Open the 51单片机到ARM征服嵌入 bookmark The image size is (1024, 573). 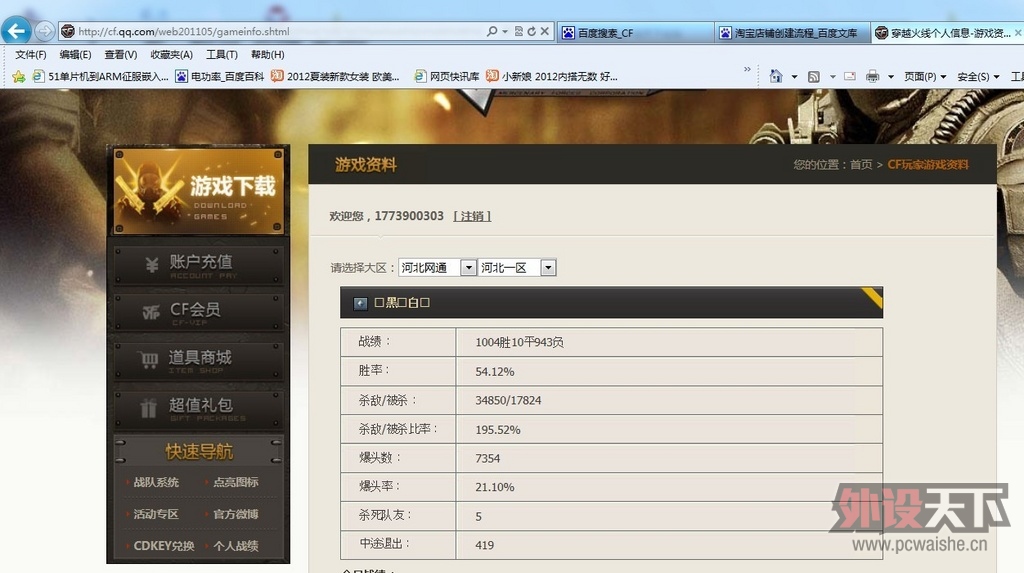101,76
